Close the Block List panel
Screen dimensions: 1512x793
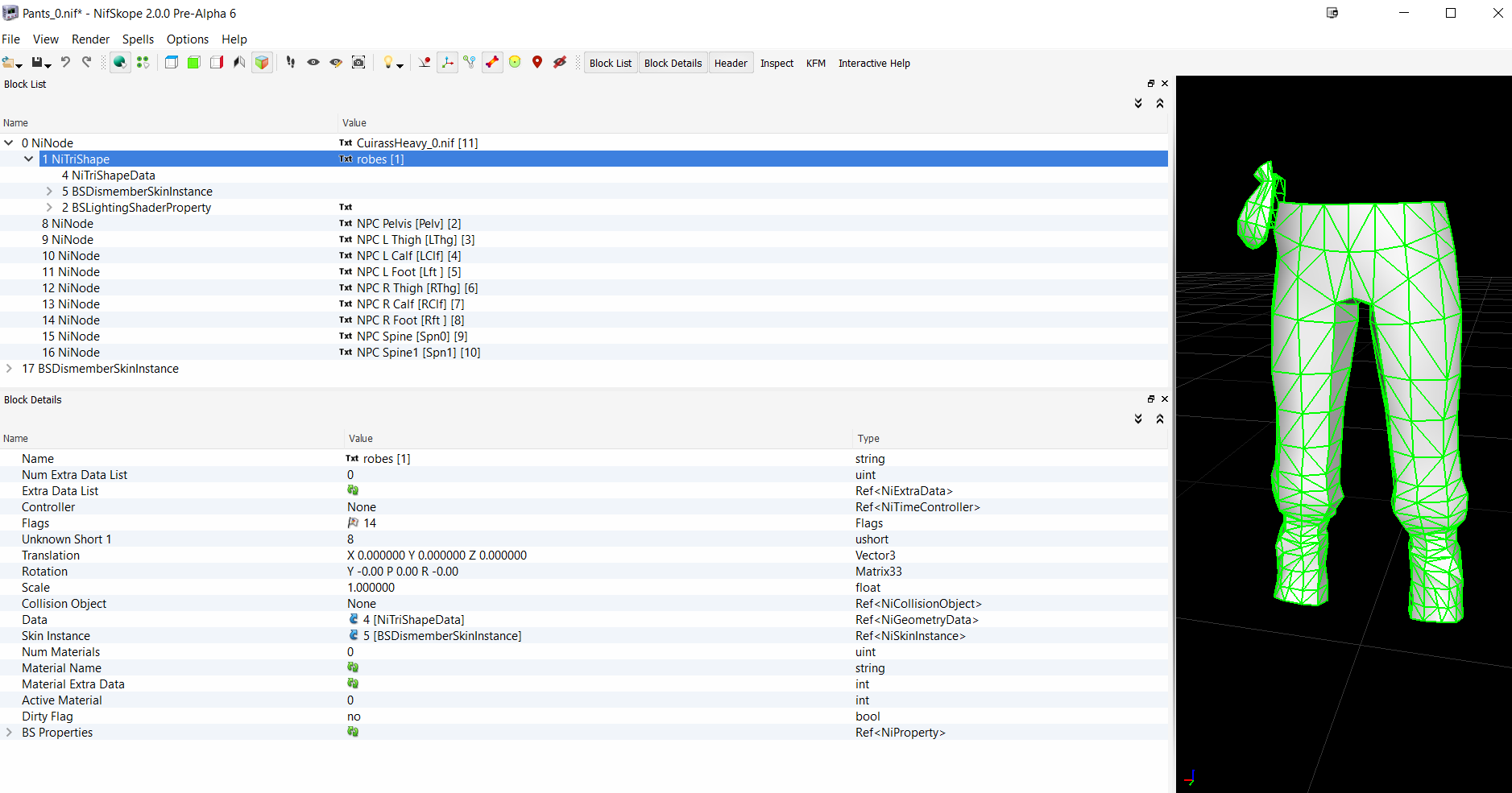(x=1164, y=84)
